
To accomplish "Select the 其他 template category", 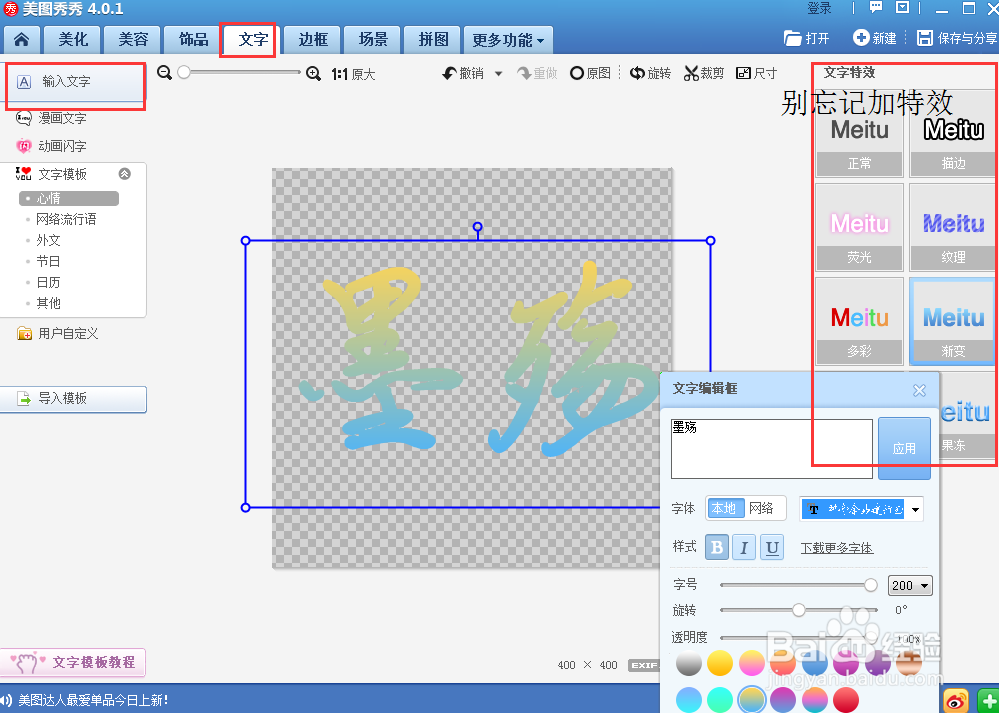I will (x=48, y=303).
